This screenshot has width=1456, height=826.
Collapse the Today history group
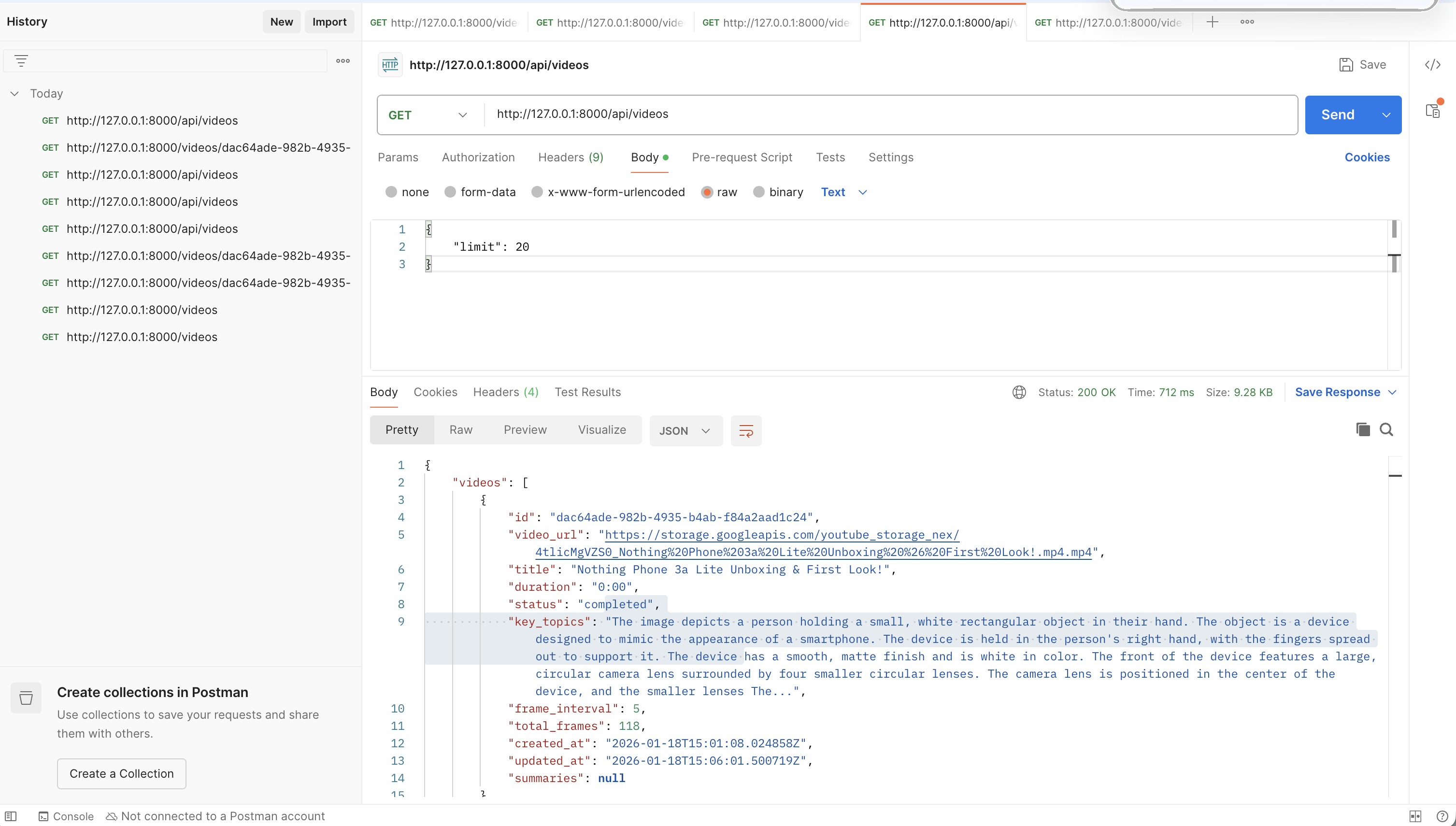coord(15,94)
